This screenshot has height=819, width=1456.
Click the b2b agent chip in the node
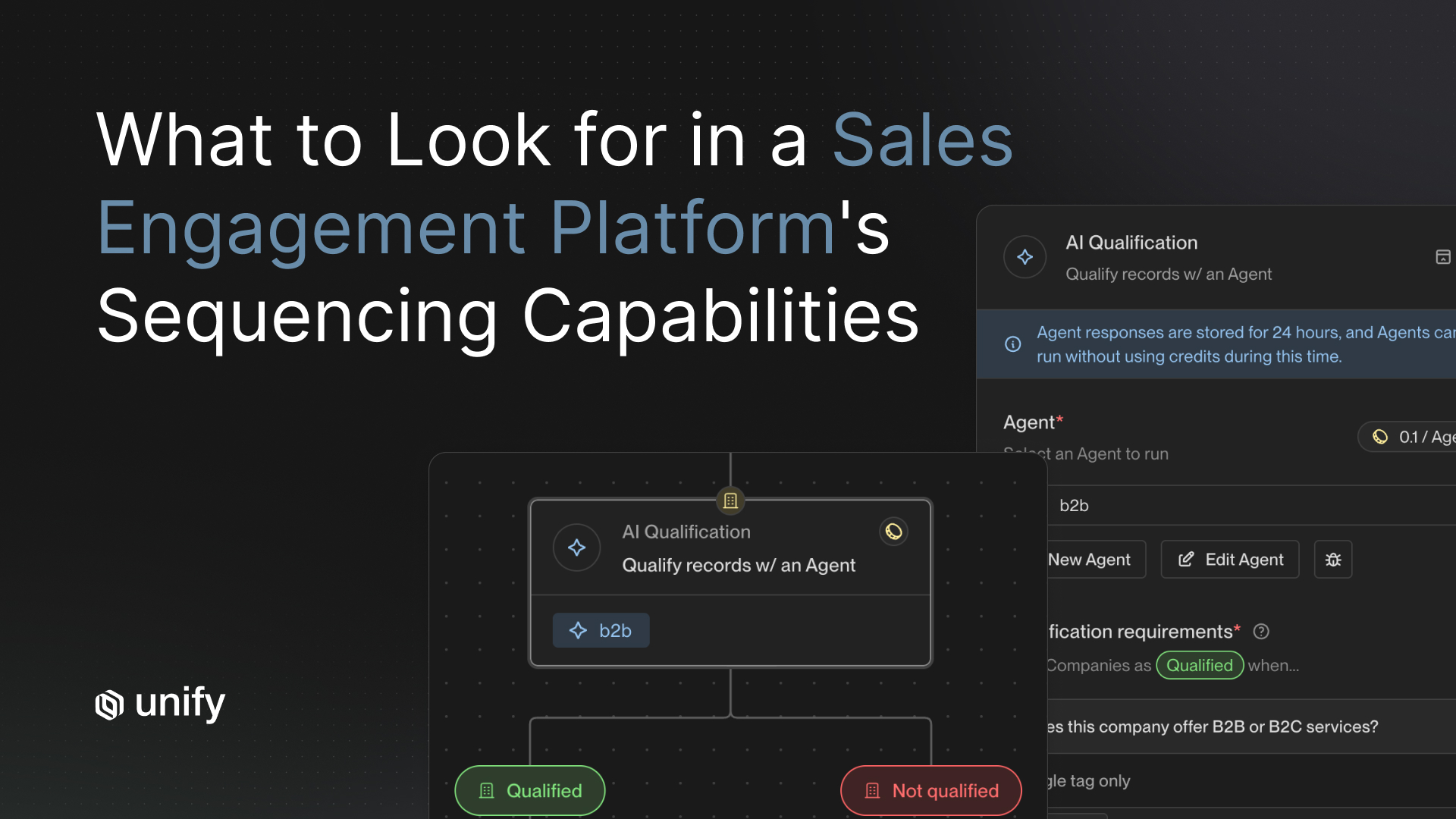[x=601, y=630]
